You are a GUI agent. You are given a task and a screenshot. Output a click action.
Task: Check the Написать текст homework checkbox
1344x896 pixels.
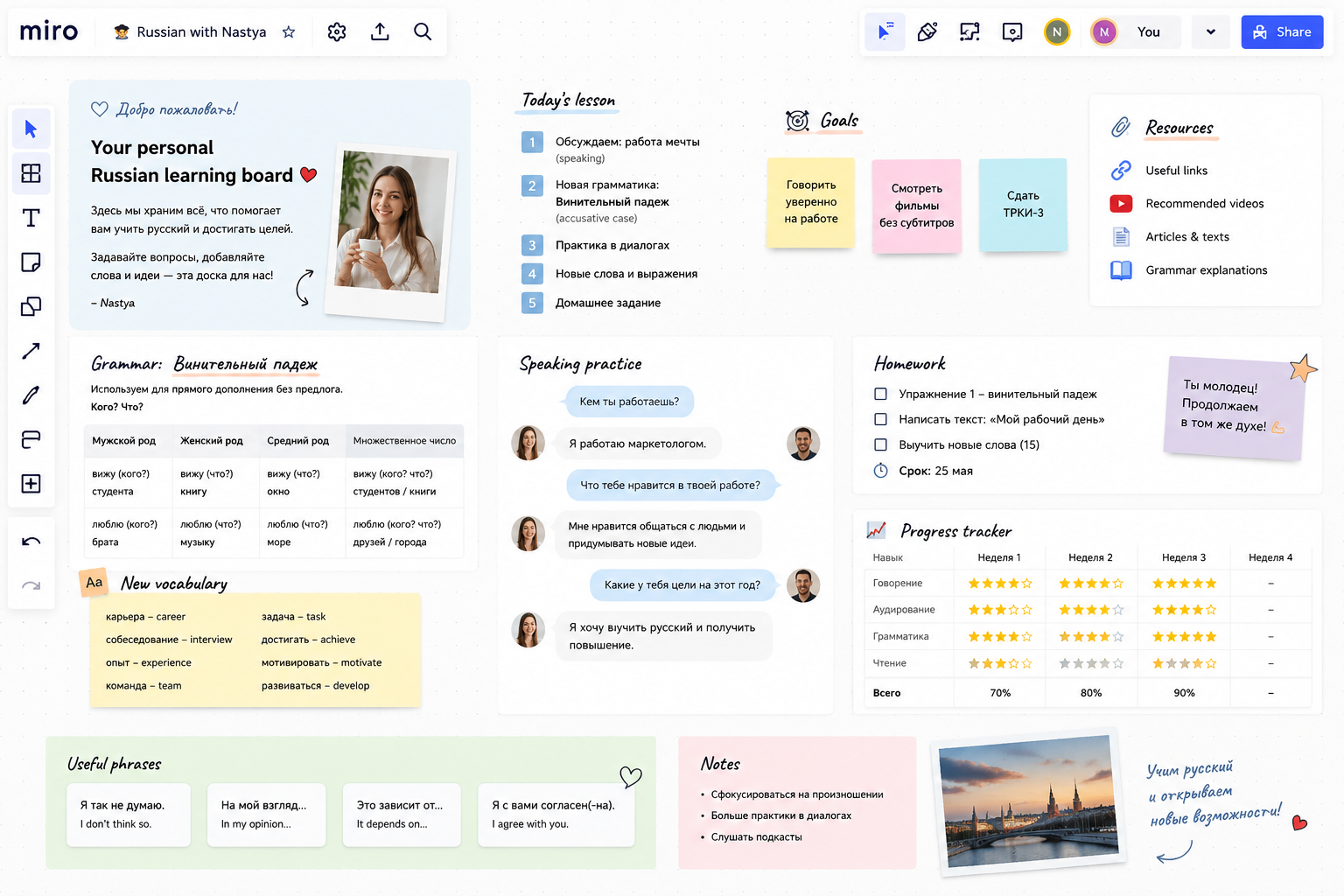[881, 420]
